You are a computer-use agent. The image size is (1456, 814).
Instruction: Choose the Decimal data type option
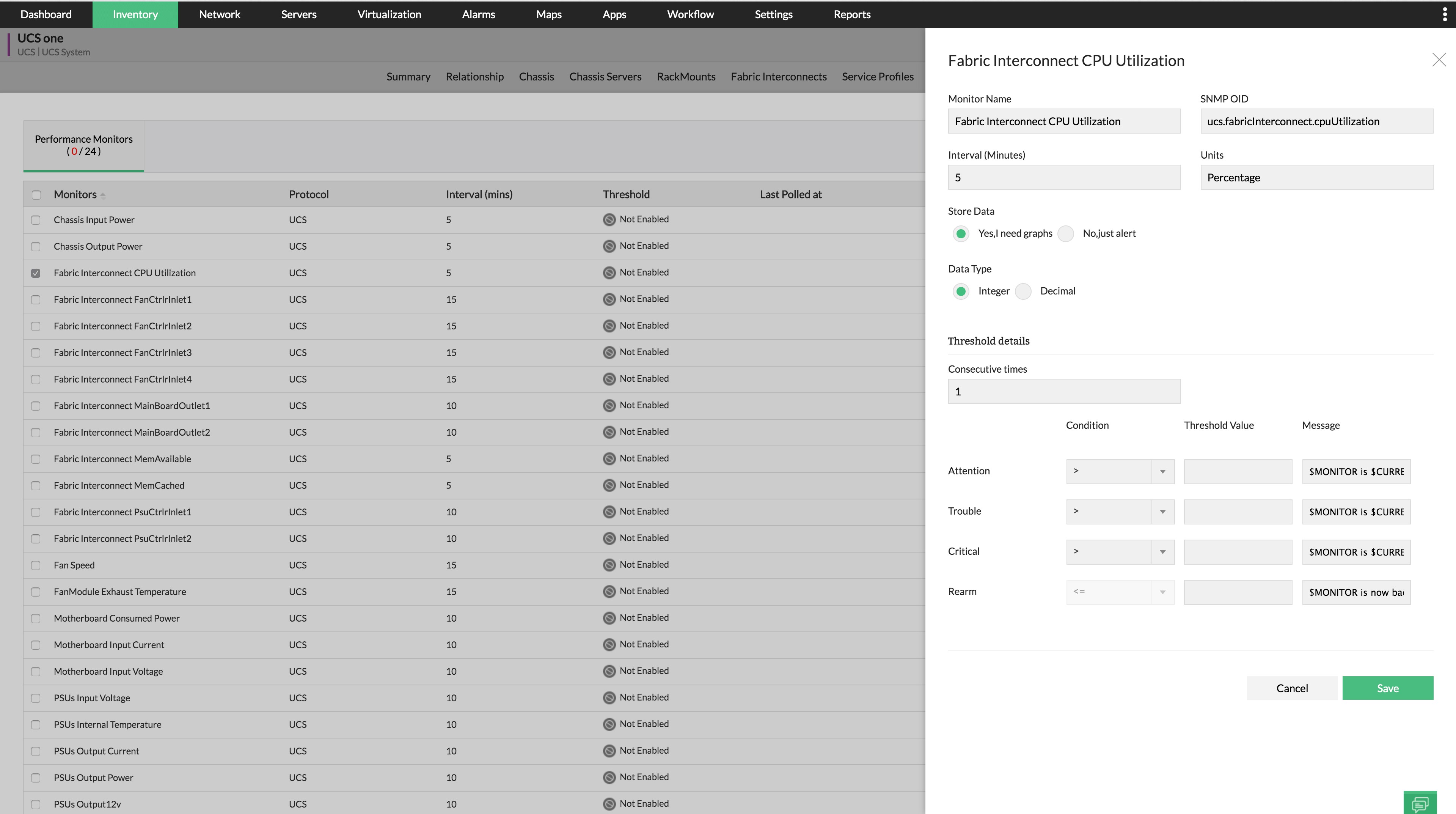[1022, 291]
